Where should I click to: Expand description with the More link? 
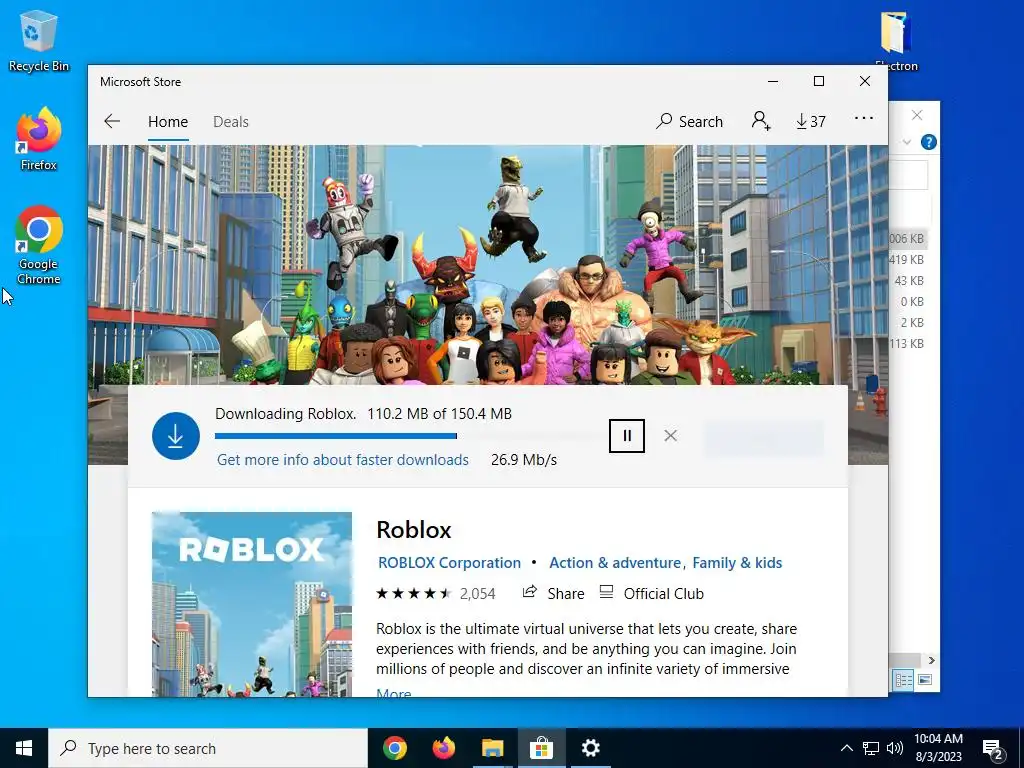point(394,692)
